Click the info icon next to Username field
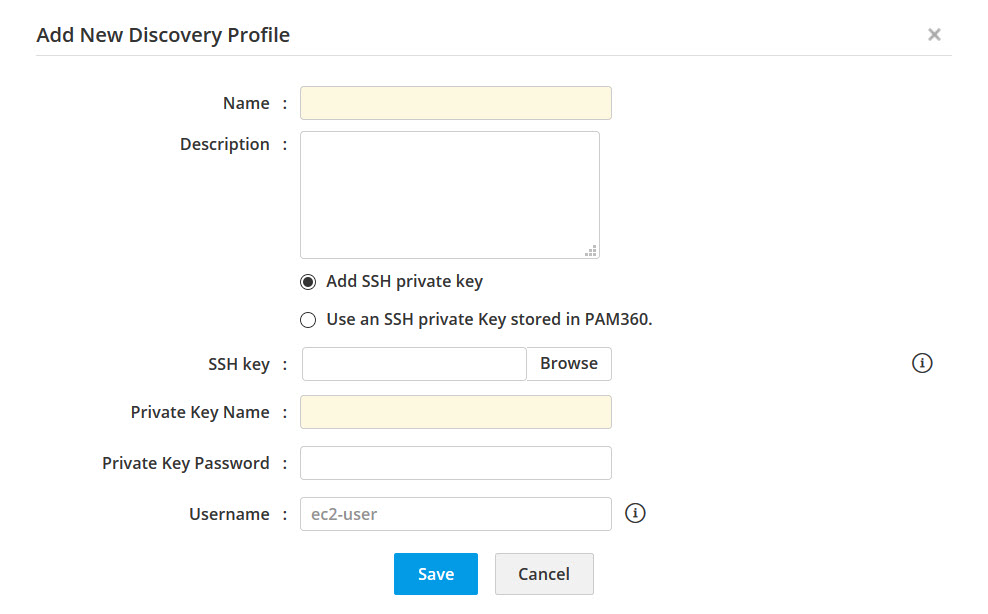988x614 pixels. pyautogui.click(x=635, y=513)
